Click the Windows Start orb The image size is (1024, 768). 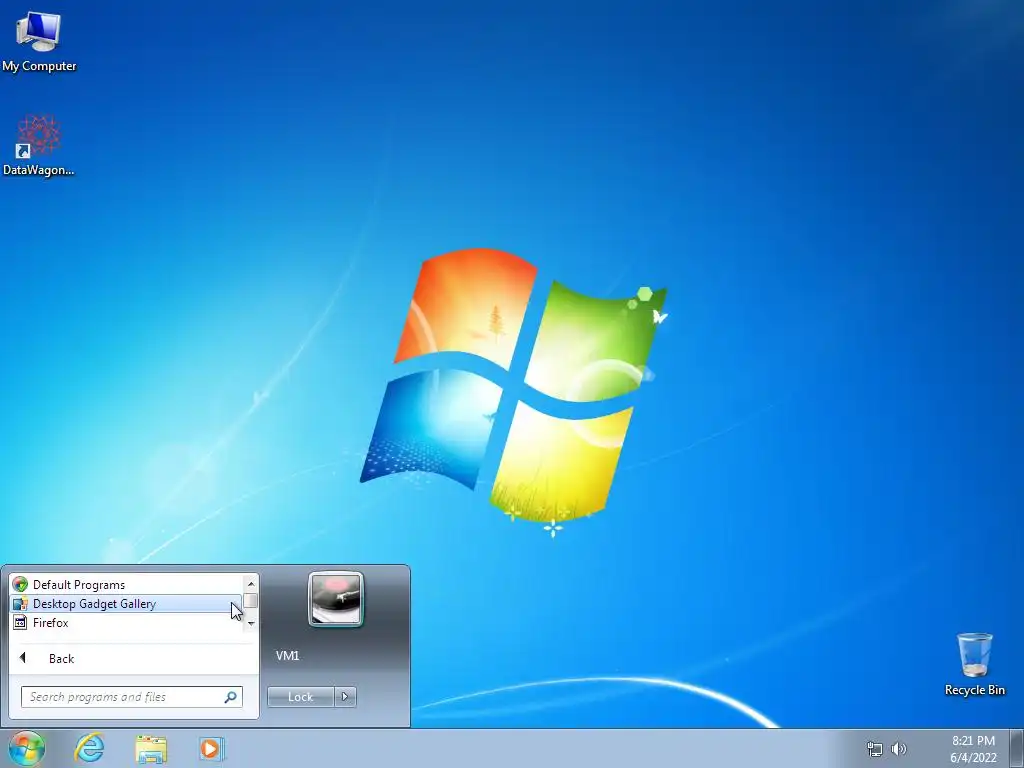(27, 748)
